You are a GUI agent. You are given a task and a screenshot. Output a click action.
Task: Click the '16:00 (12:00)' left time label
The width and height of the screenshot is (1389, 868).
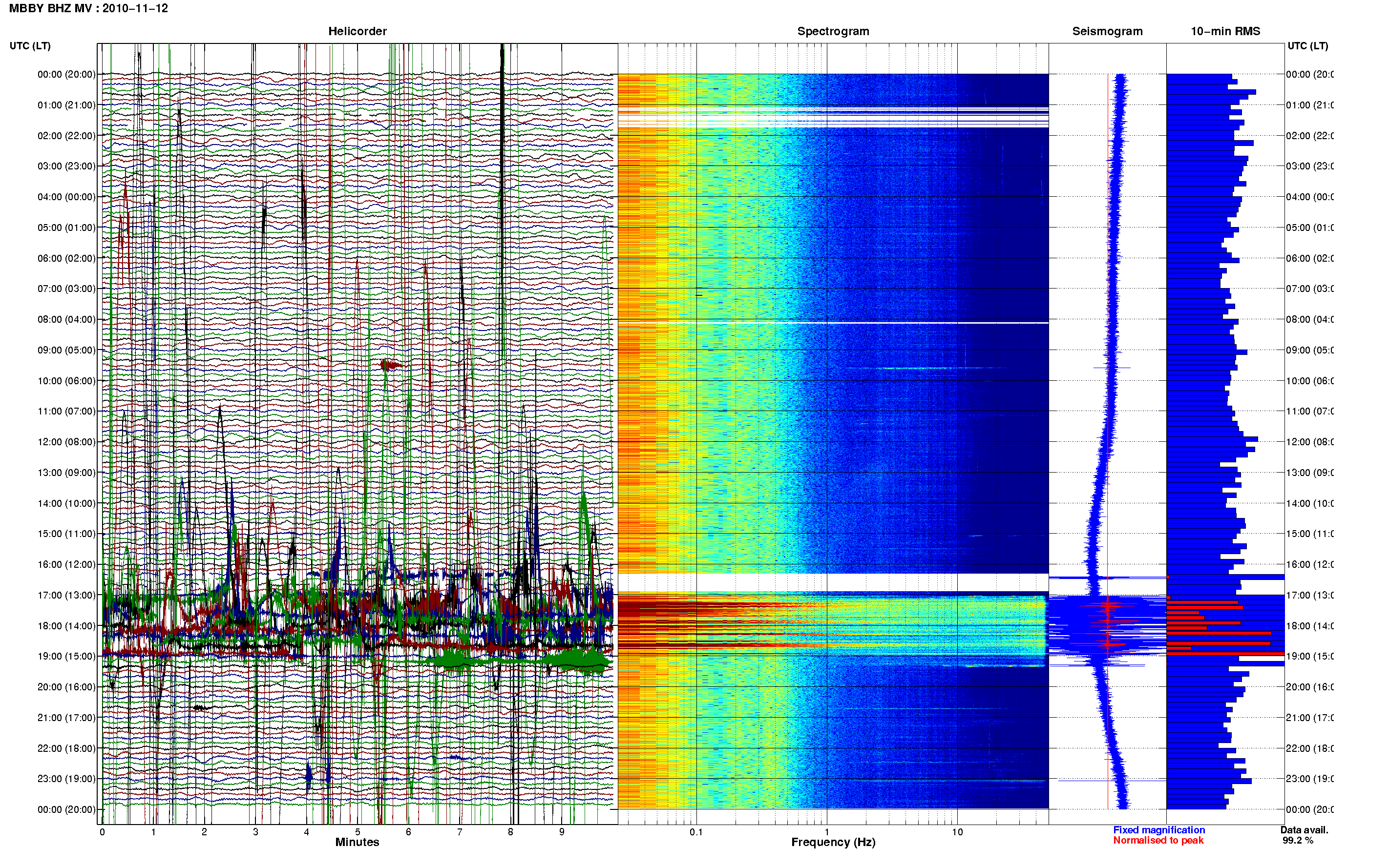(x=66, y=564)
